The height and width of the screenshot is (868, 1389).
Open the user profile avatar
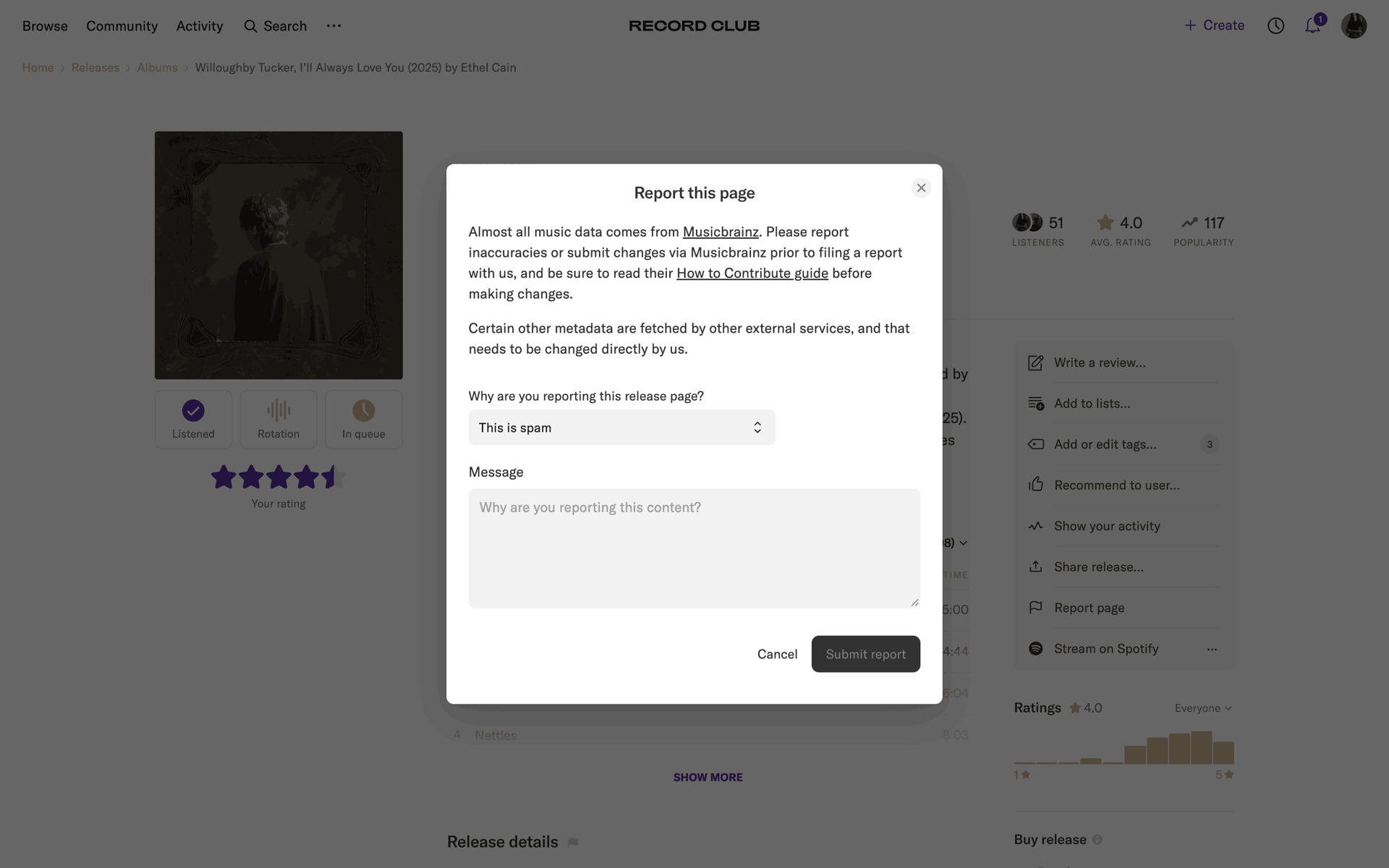pyautogui.click(x=1354, y=25)
